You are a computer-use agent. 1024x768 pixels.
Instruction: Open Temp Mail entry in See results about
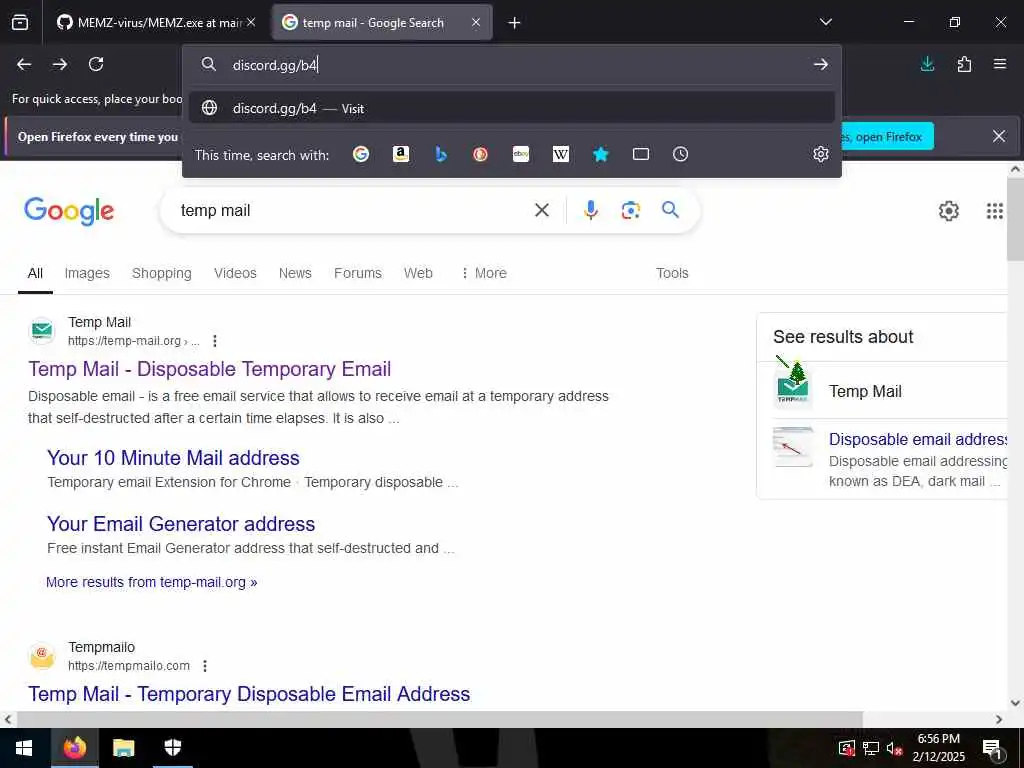click(865, 391)
